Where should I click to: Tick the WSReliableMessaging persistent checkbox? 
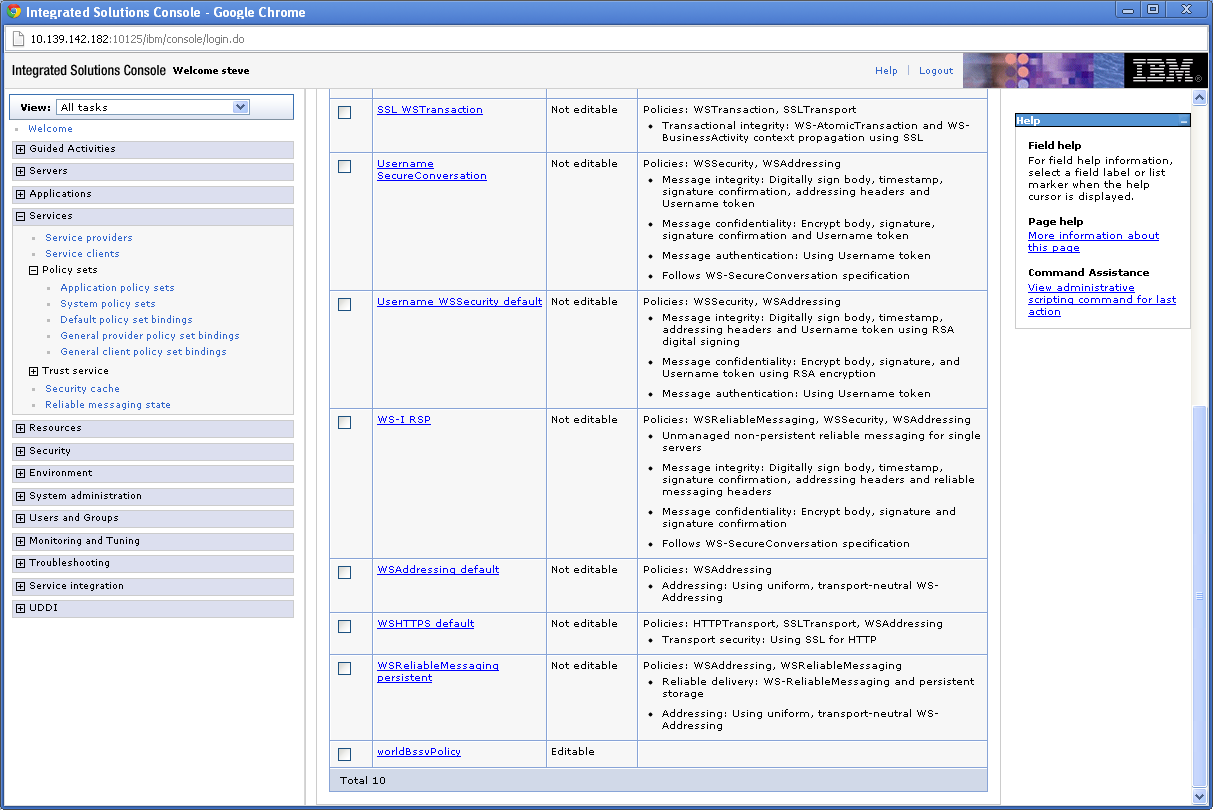point(344,668)
